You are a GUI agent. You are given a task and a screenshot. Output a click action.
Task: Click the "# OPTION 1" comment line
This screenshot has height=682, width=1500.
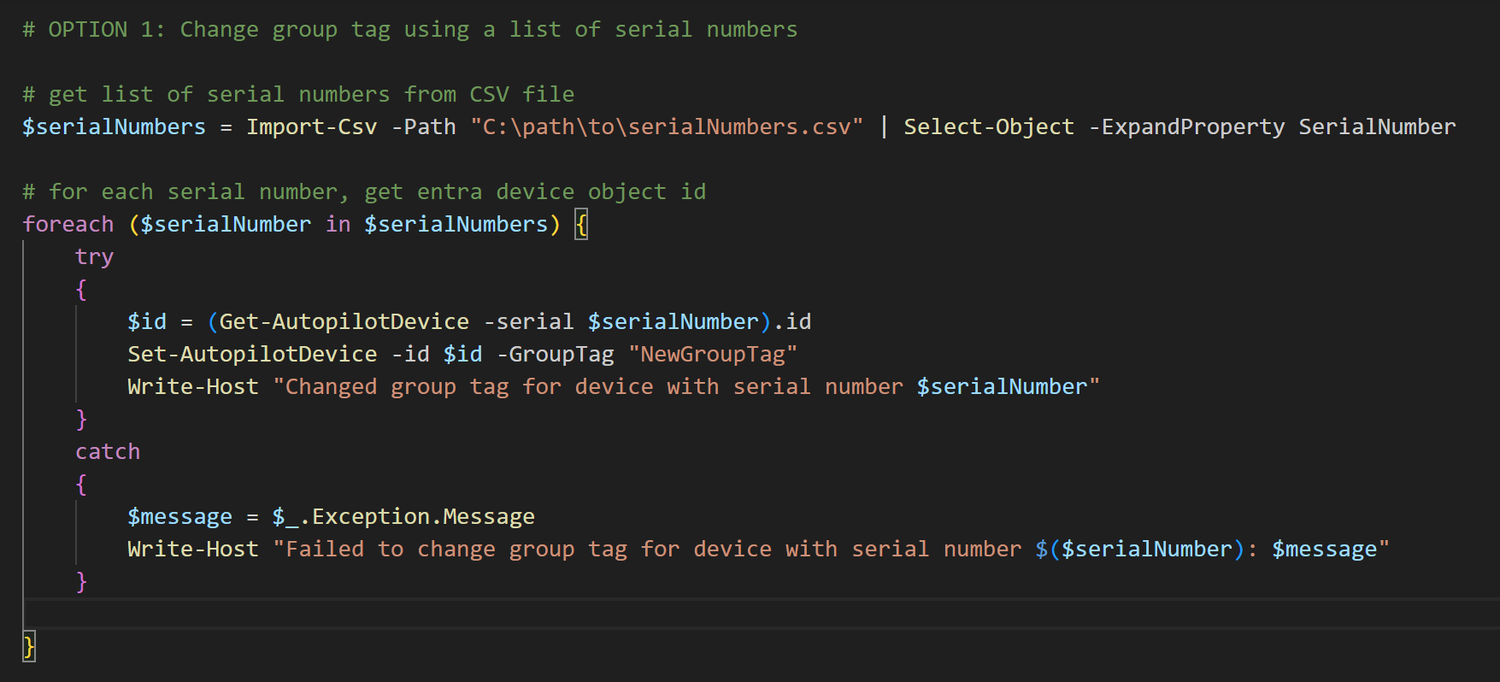pos(410,30)
